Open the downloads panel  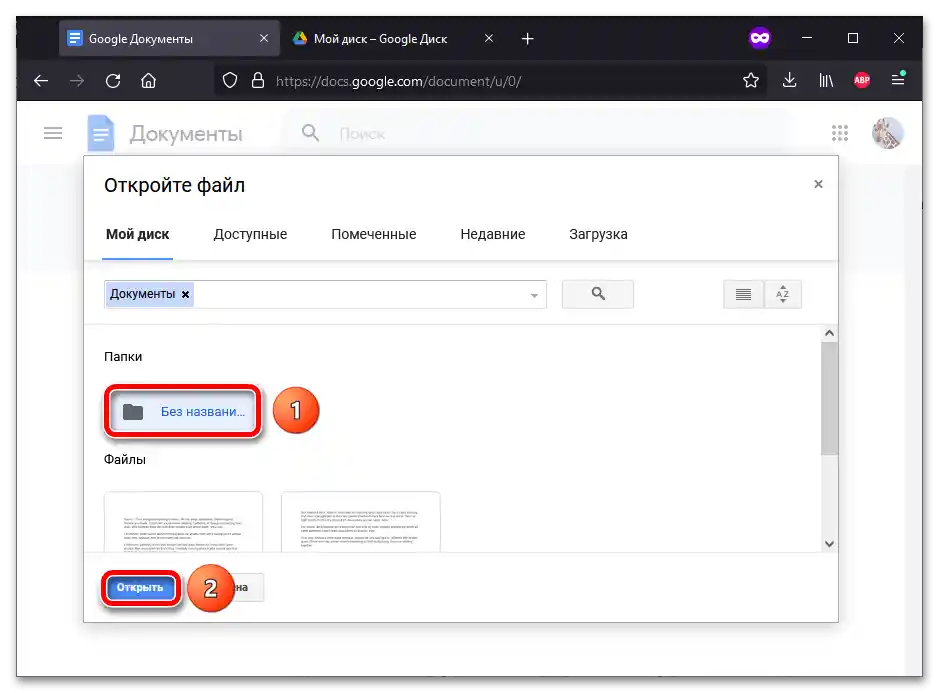click(789, 80)
